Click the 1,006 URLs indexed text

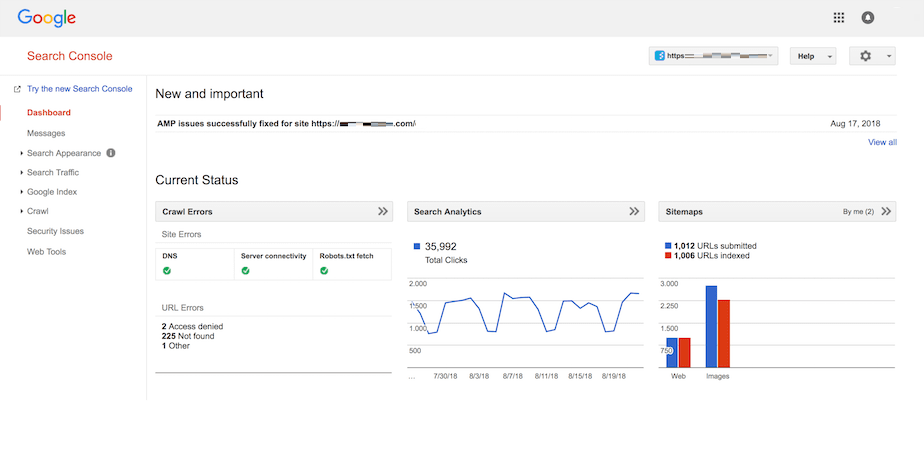(x=712, y=256)
